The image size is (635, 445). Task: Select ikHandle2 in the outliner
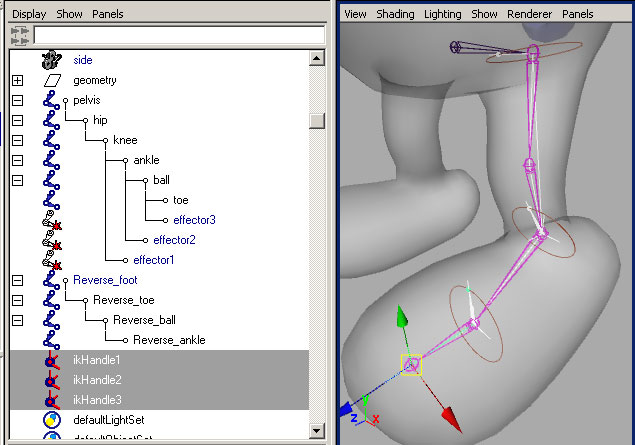[x=96, y=380]
